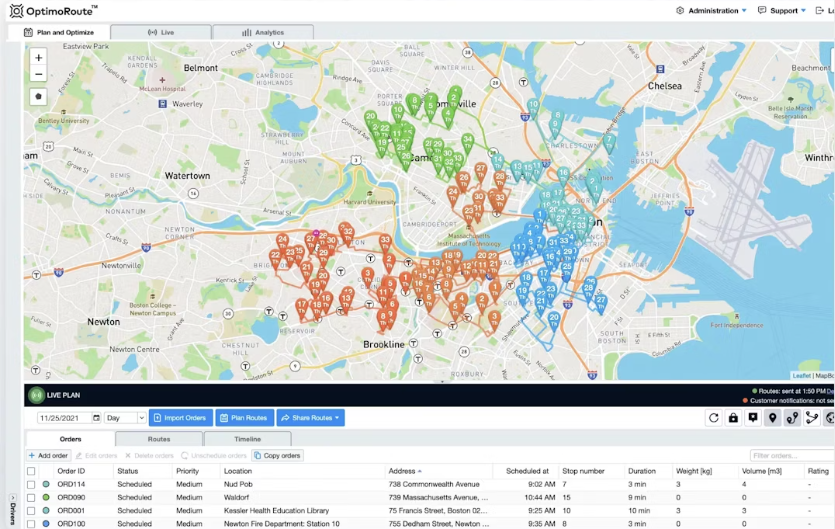Refresh the plan with reload icon

pos(714,418)
